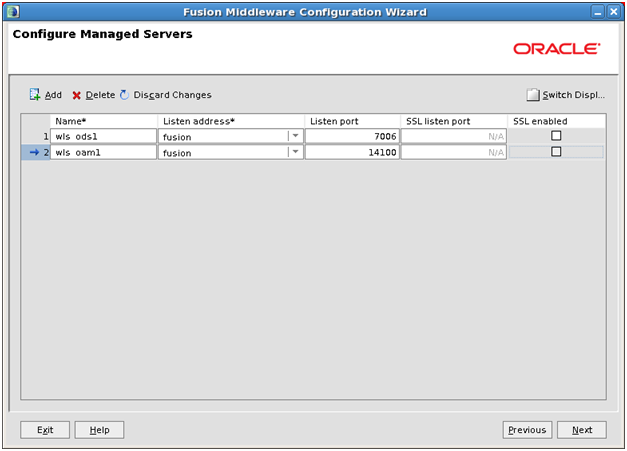Viewport: 627px width, 451px height.
Task: Click the Listen port column header
Action: (353, 121)
